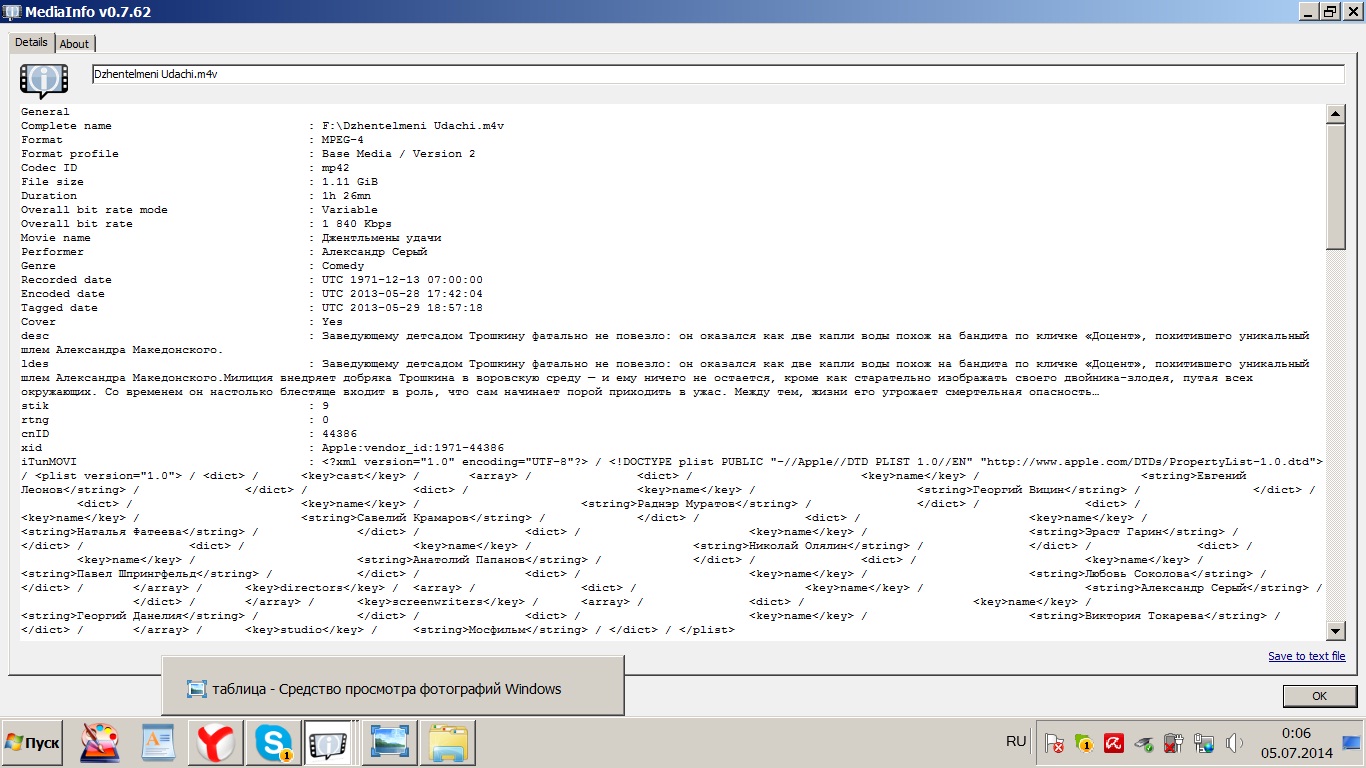Click the Виктория Токарева screenwriter string
The width and height of the screenshot is (1366, 768).
coord(1148,616)
